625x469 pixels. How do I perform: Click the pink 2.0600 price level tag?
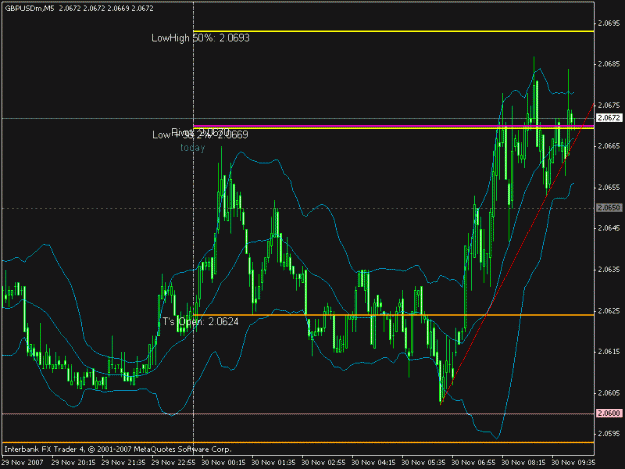pyautogui.click(x=609, y=413)
